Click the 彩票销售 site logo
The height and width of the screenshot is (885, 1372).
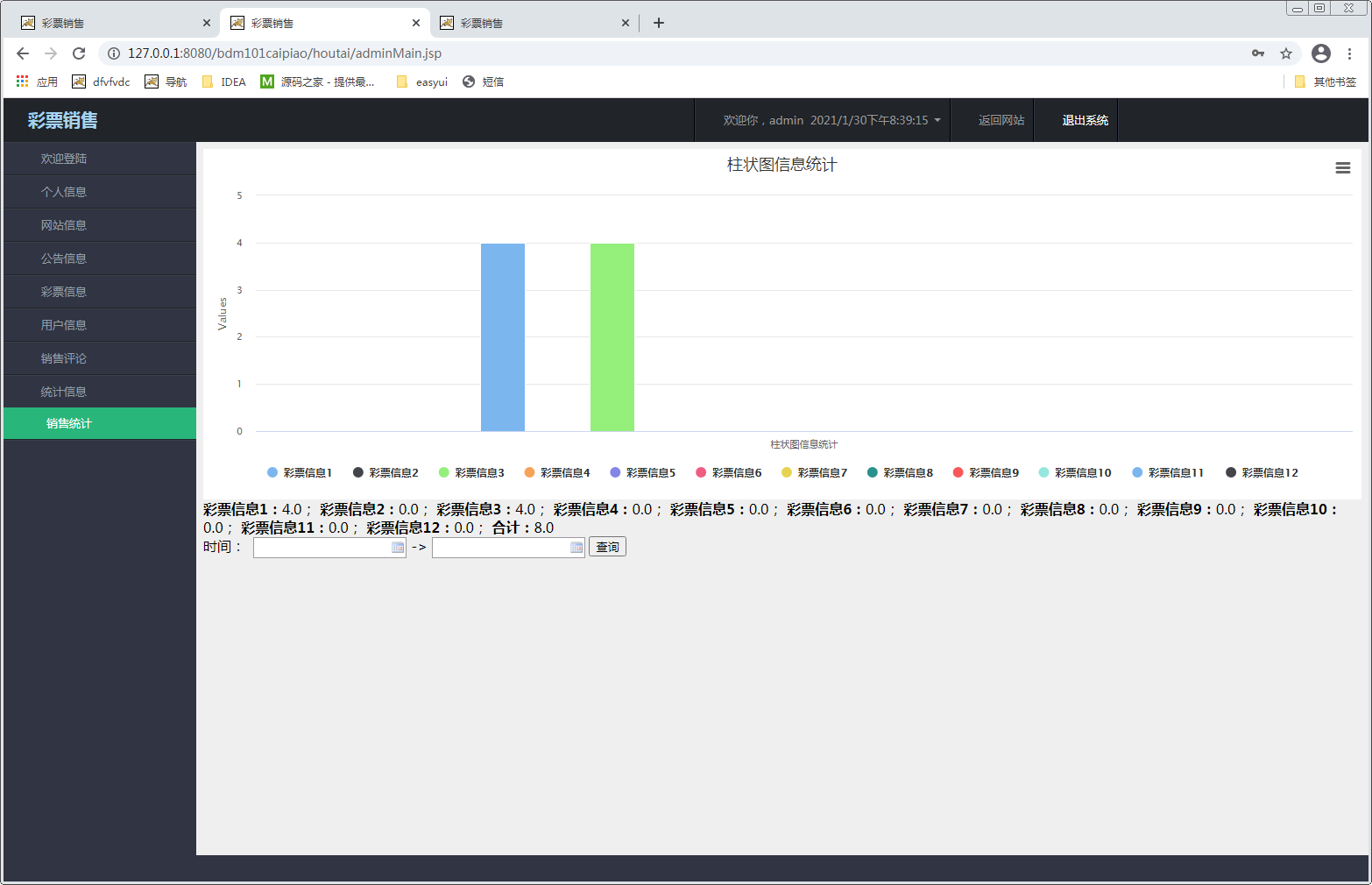pyautogui.click(x=62, y=121)
